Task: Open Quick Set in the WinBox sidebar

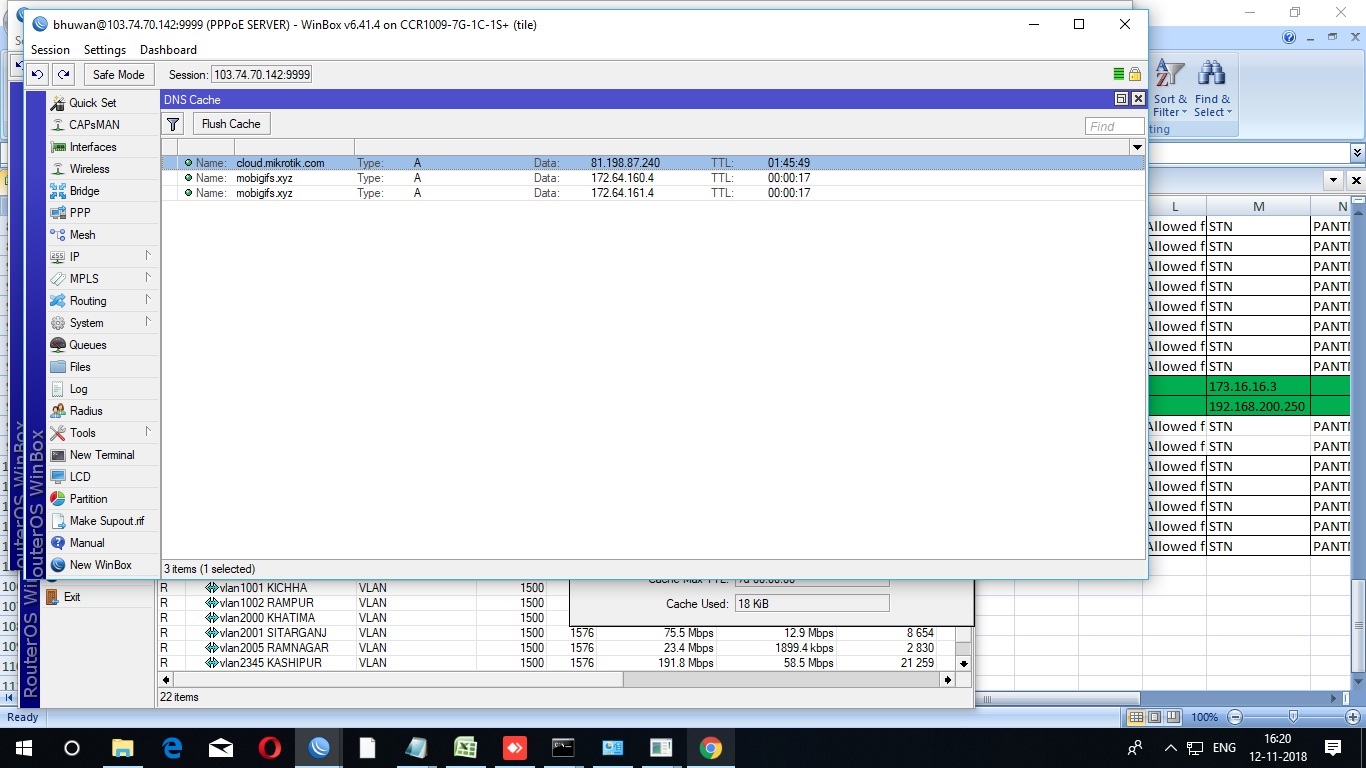Action: click(x=92, y=103)
